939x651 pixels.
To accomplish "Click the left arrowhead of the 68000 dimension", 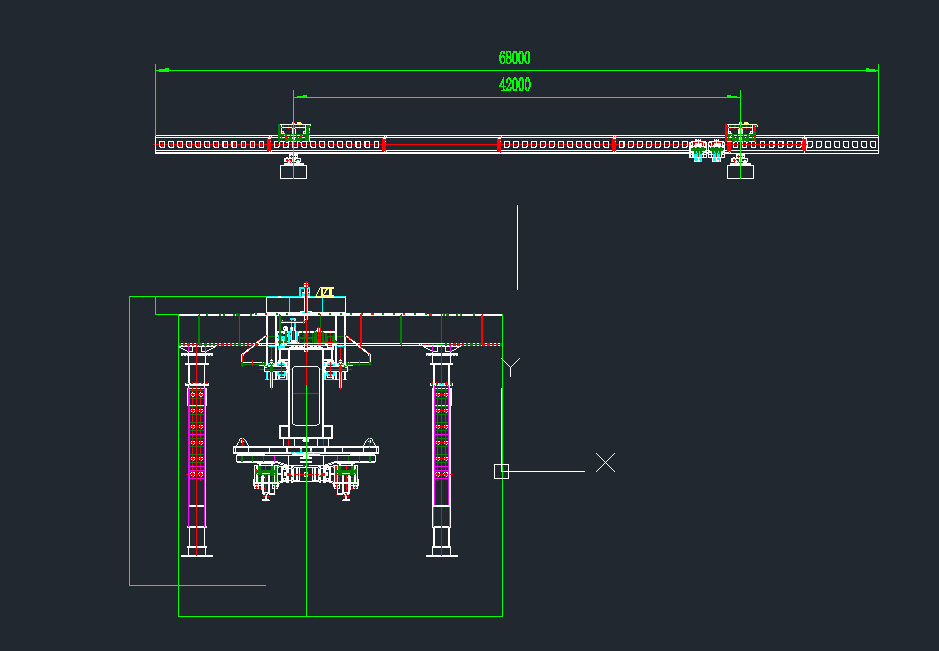I will point(160,70).
